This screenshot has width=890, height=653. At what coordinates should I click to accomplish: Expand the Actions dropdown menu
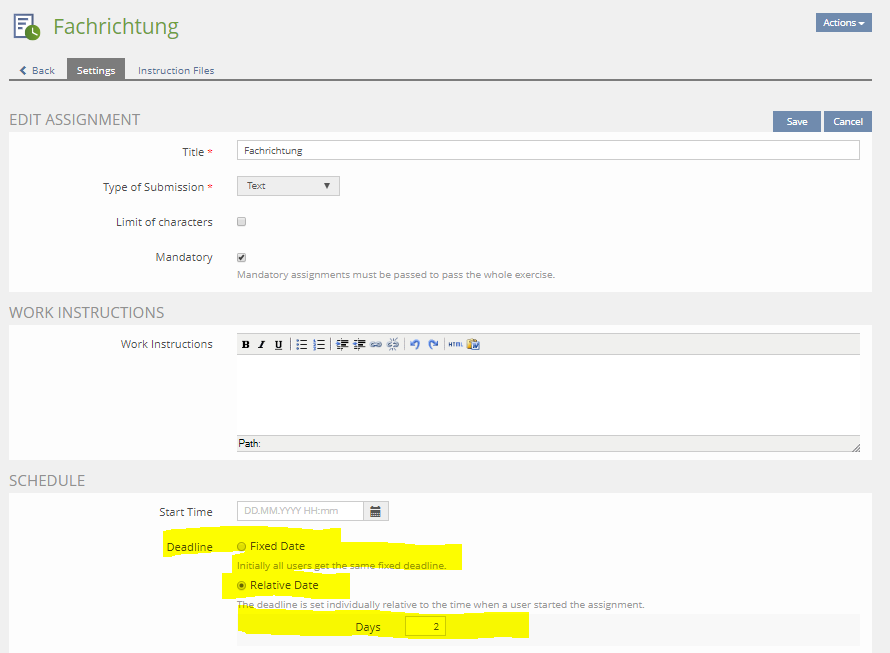(843, 23)
